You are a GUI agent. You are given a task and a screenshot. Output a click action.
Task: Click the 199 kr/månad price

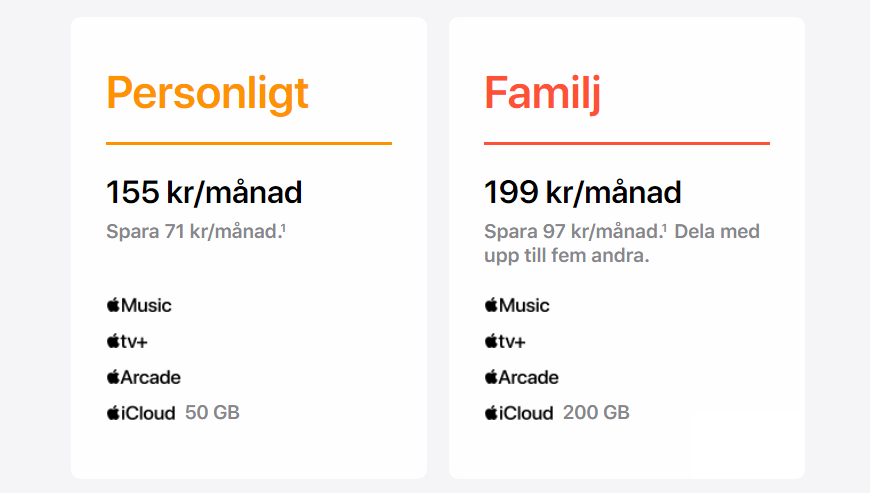(x=582, y=192)
